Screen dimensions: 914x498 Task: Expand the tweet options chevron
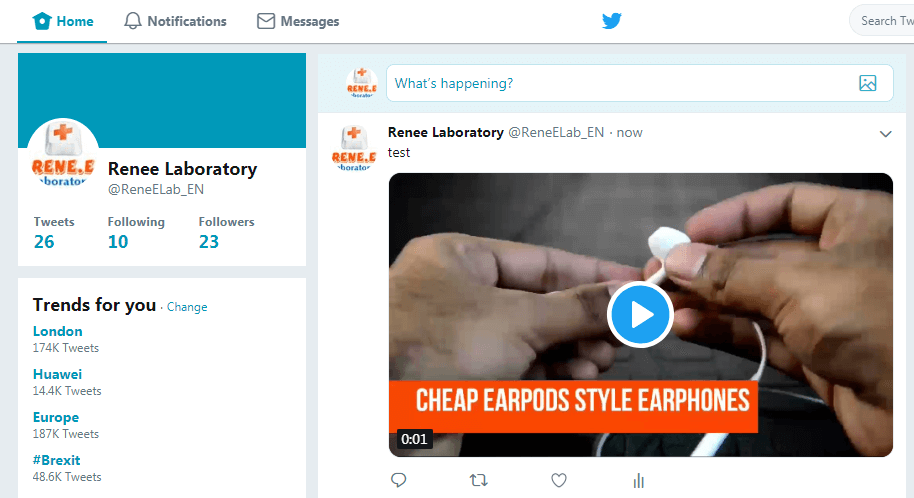885,134
